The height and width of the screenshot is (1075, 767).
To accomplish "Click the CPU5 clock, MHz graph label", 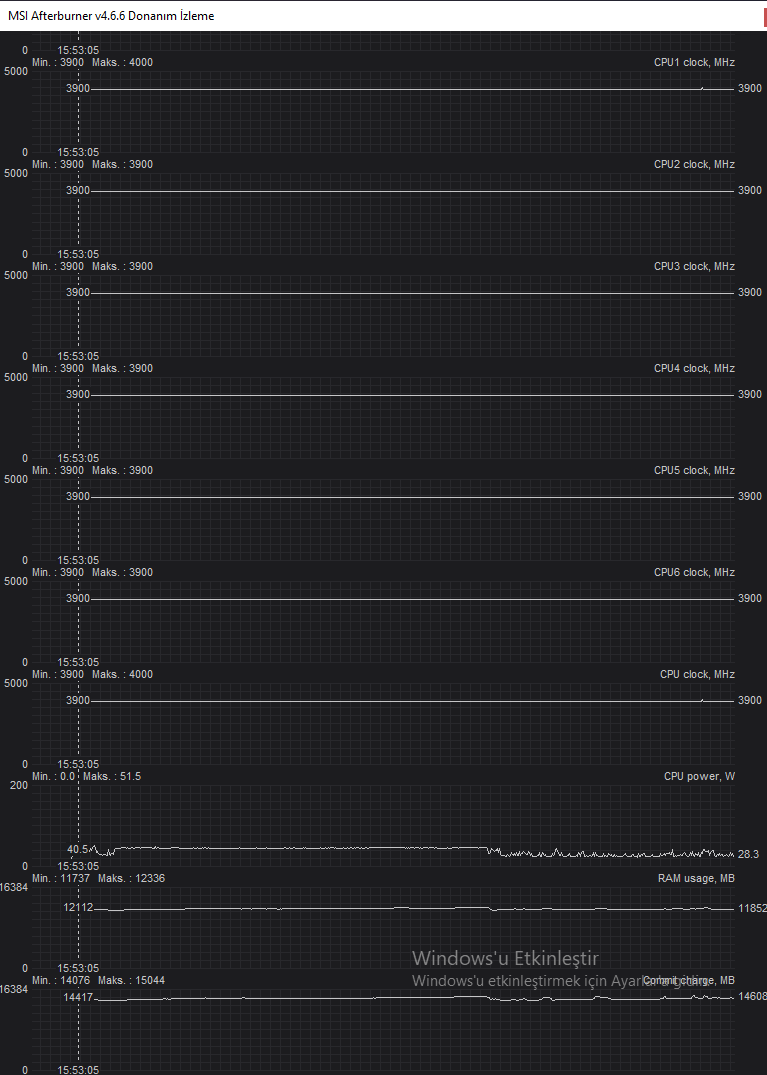I will pyautogui.click(x=694, y=470).
